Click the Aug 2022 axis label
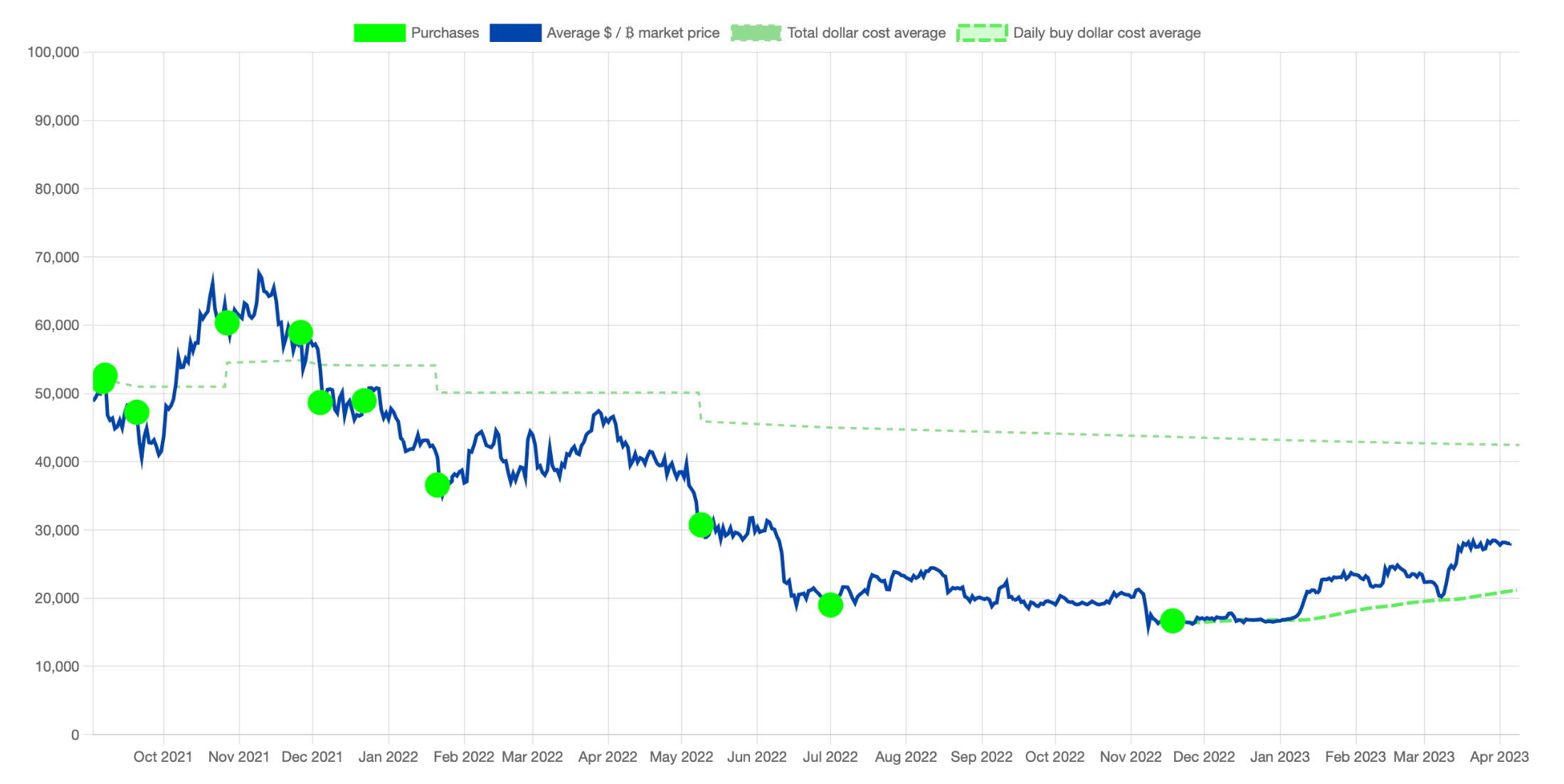 906,757
